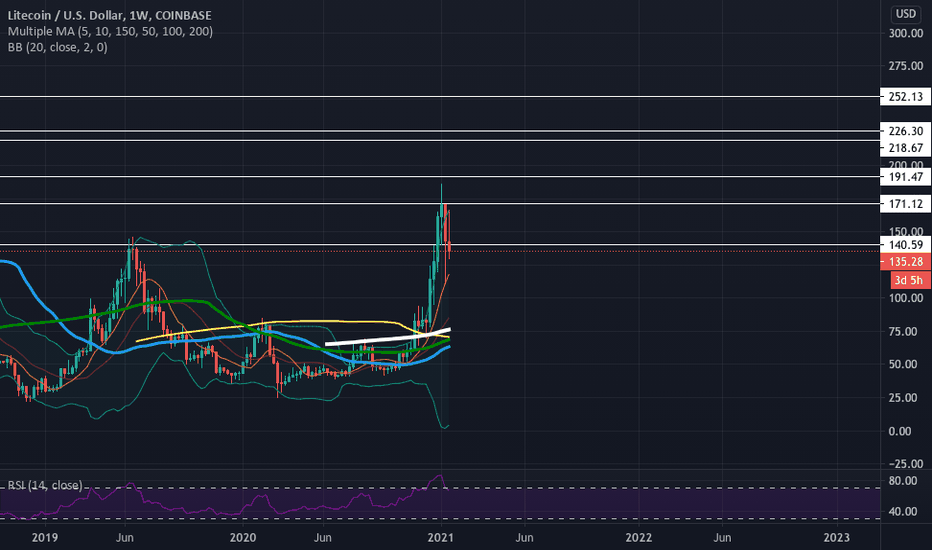Click the red 135.28 current price label
The width and height of the screenshot is (932, 550).
[905, 262]
